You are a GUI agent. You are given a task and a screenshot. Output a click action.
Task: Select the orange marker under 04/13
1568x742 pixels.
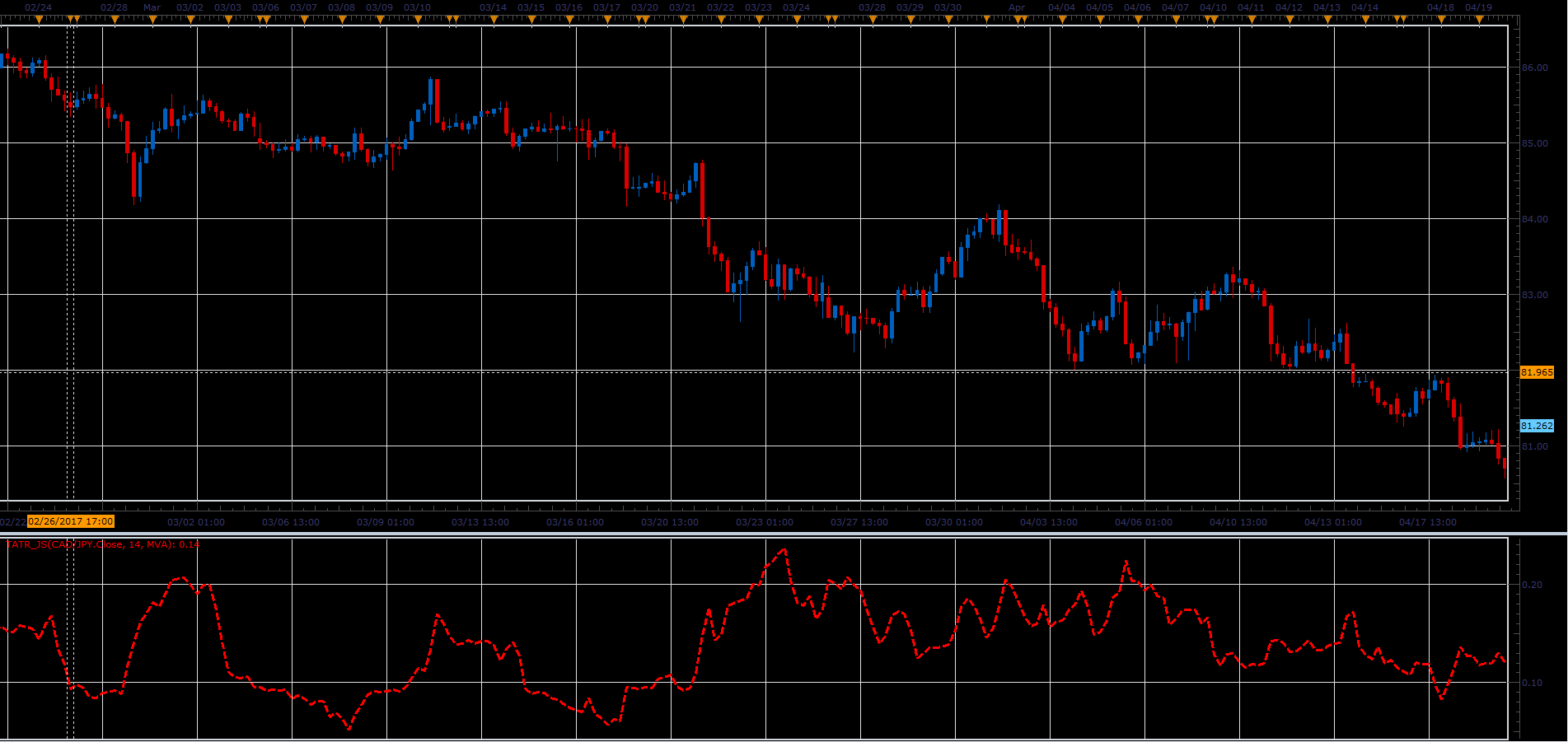pos(1327,19)
